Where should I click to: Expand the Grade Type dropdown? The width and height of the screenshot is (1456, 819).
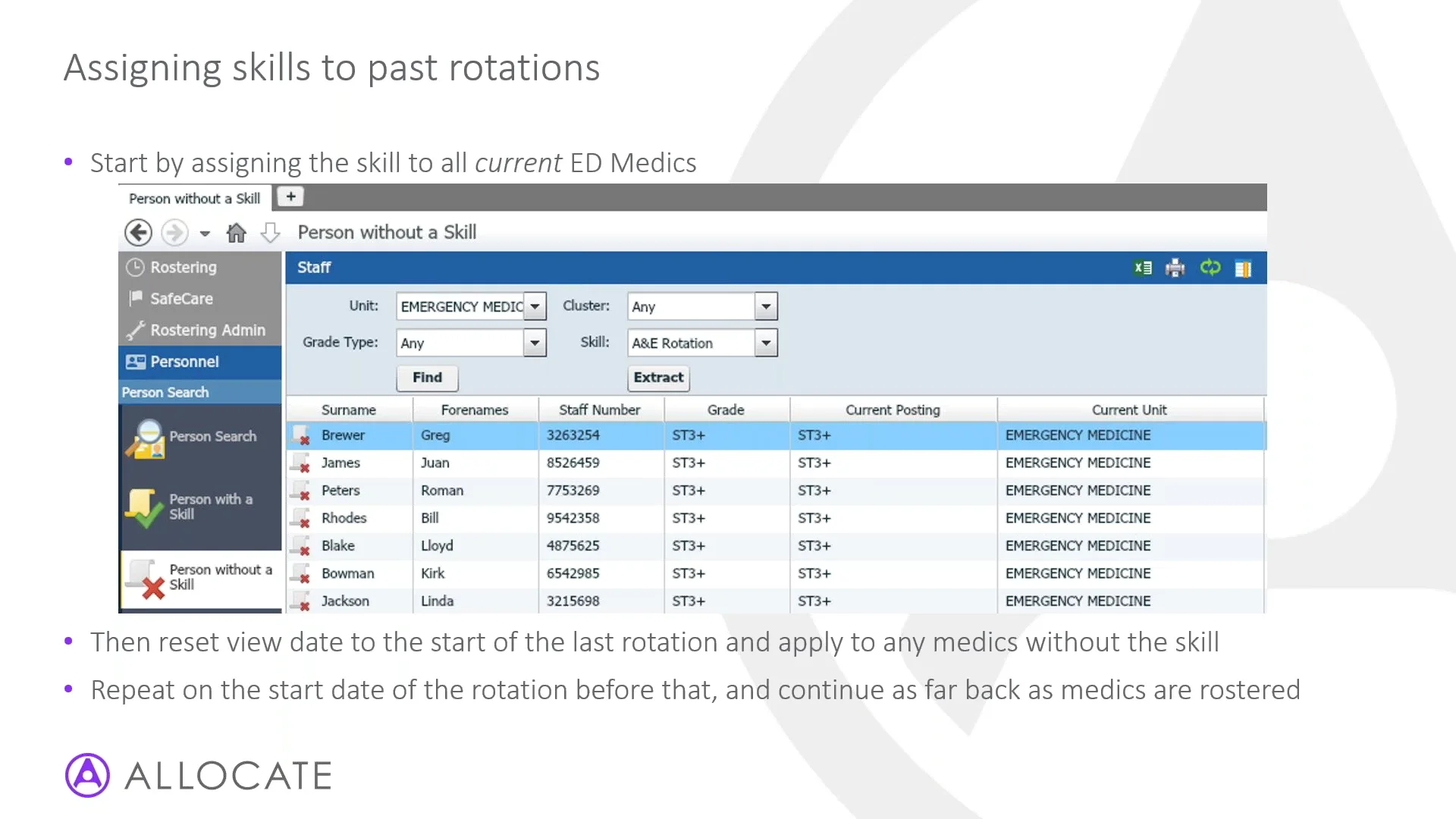(x=535, y=343)
